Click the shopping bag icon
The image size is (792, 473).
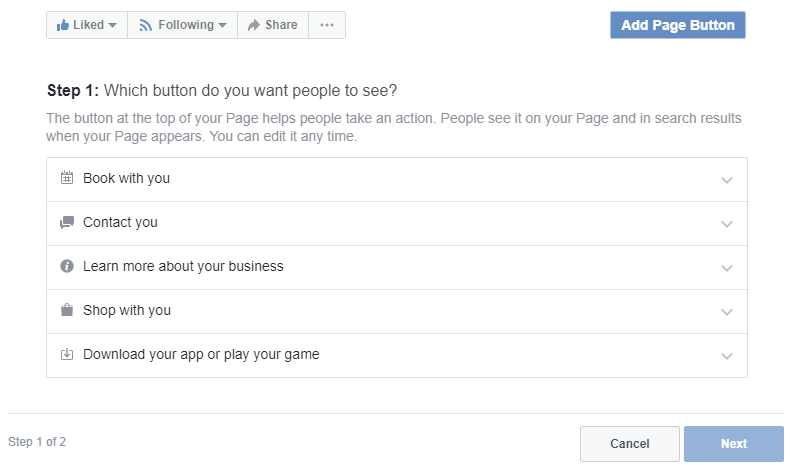click(67, 310)
